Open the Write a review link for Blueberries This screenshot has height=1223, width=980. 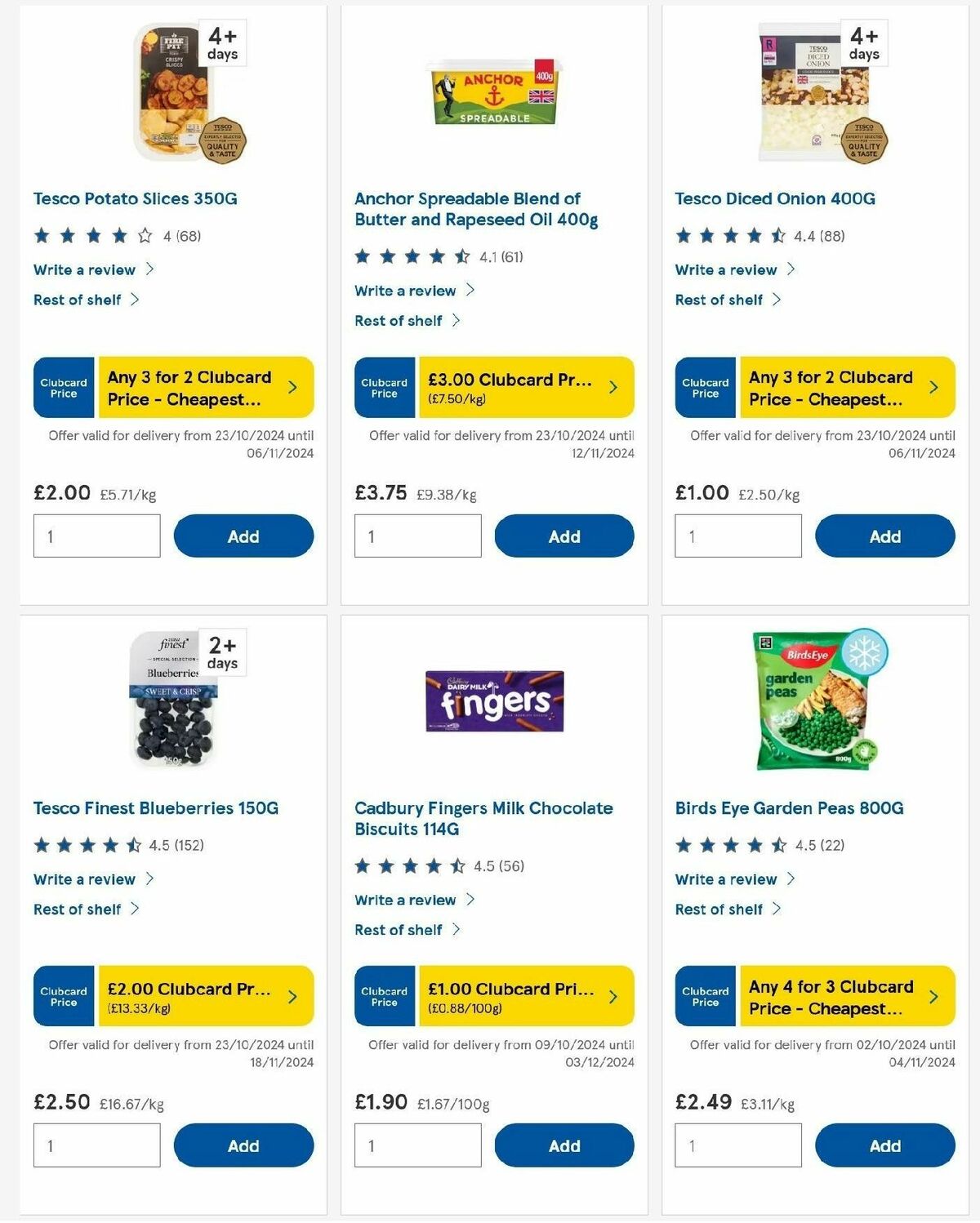click(x=84, y=879)
